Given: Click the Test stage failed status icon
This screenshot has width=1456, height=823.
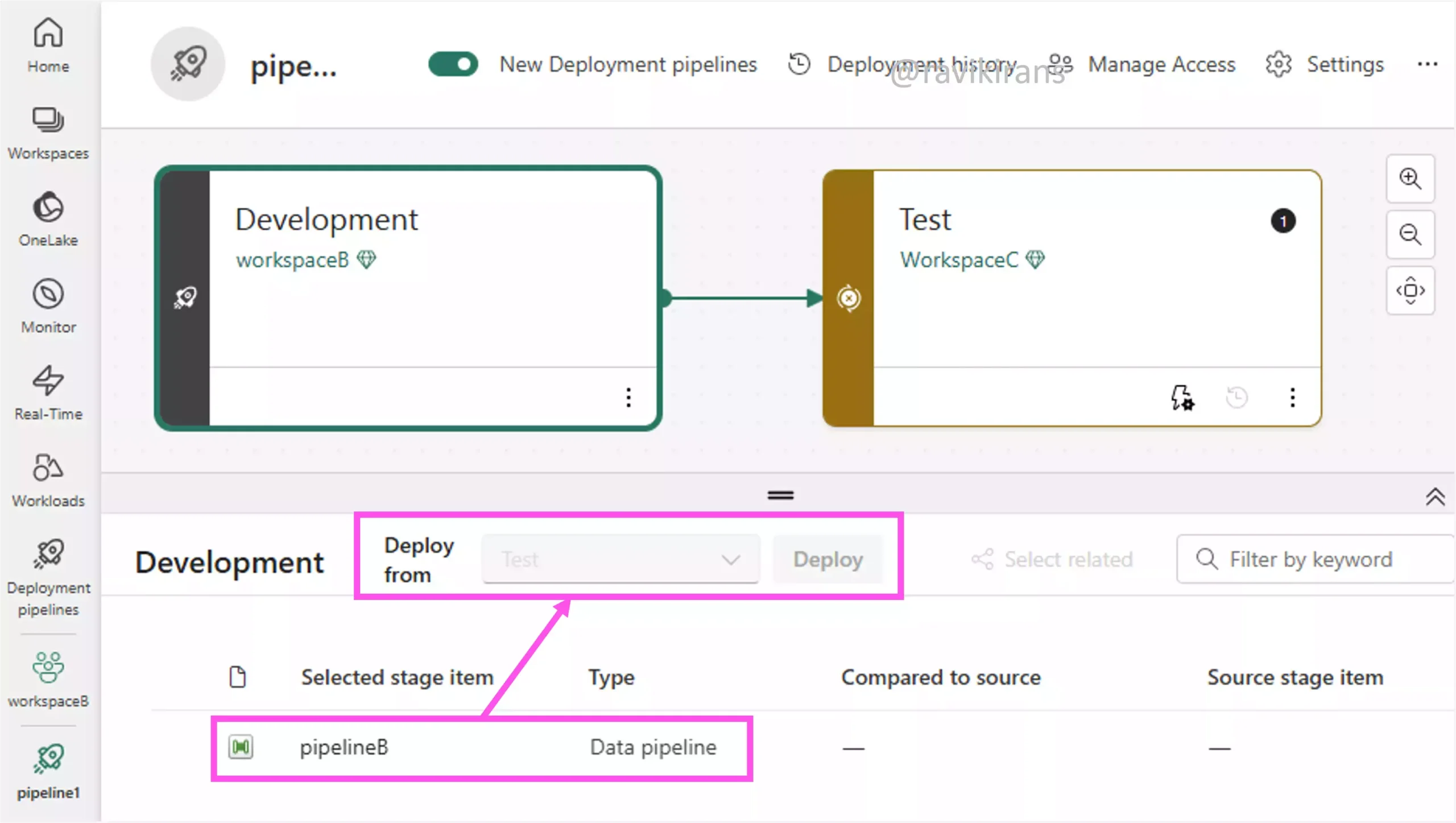Looking at the screenshot, I should pos(849,298).
